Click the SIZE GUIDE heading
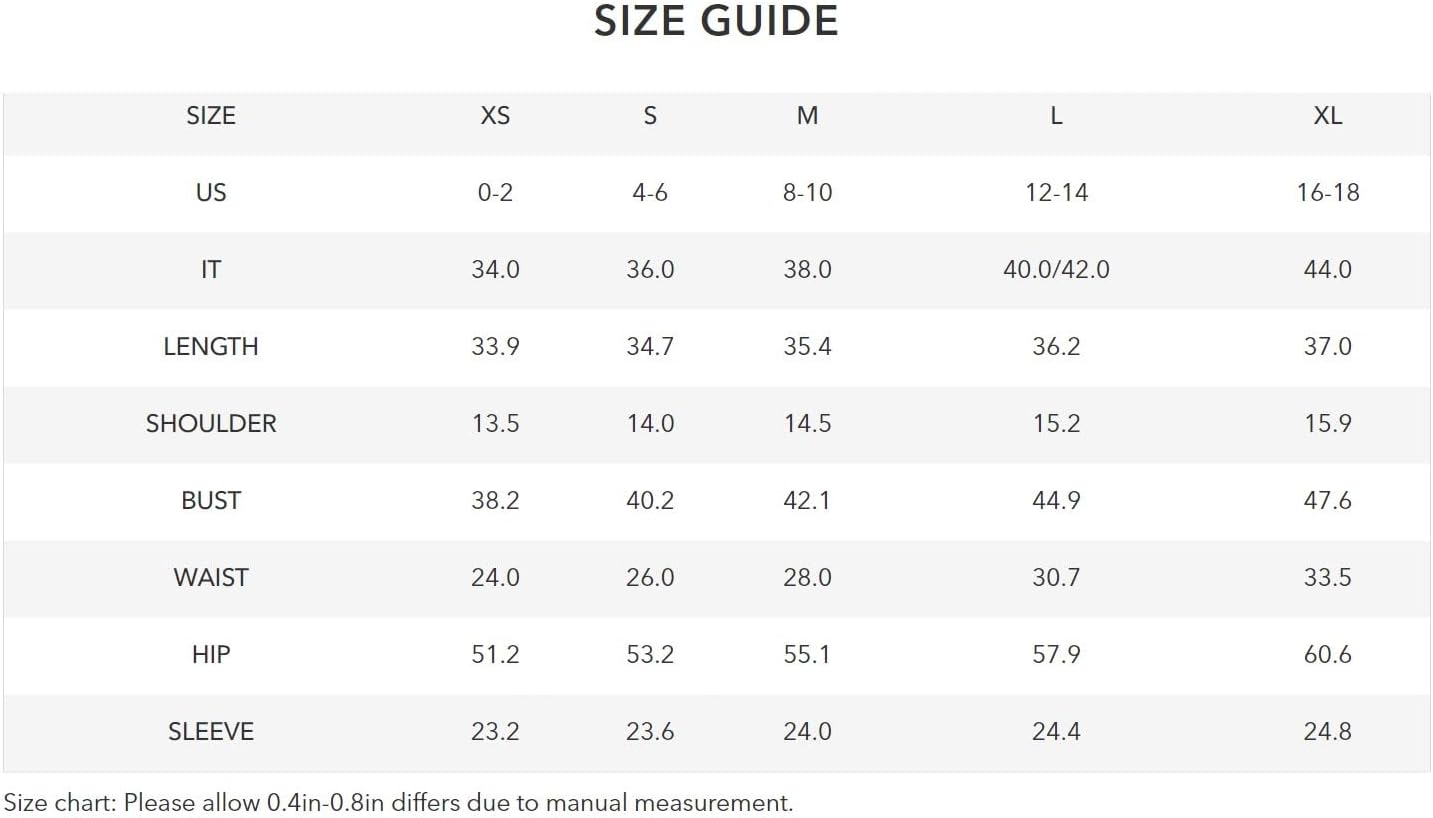 click(x=716, y=22)
